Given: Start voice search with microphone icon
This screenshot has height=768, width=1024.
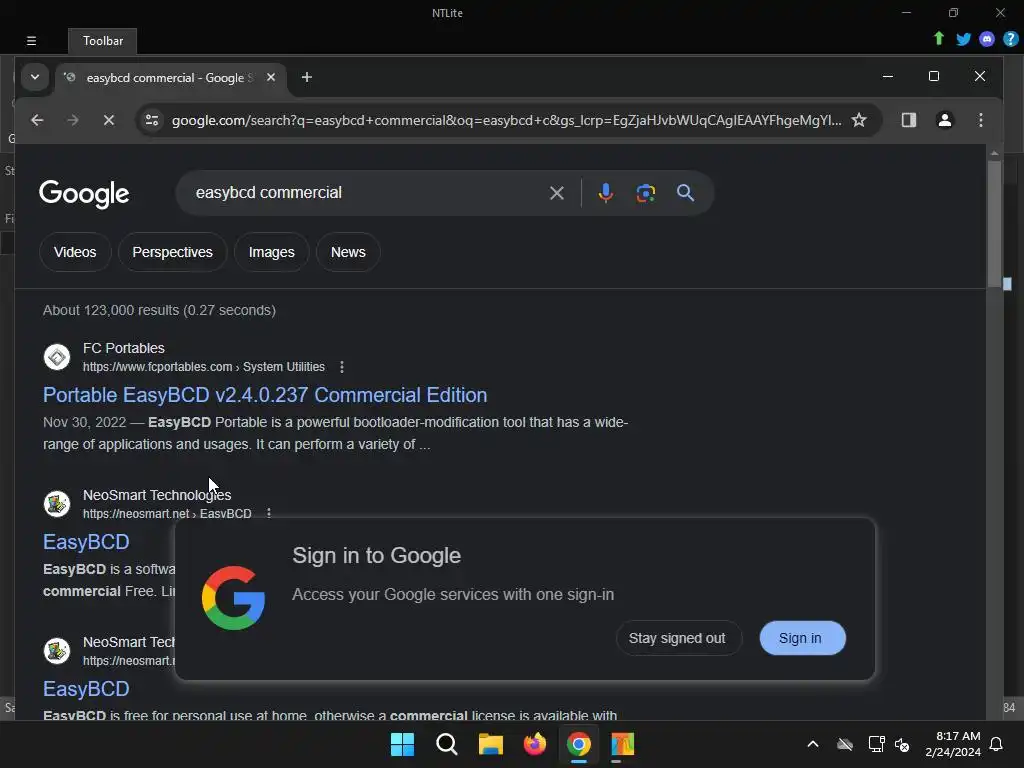Looking at the screenshot, I should [x=605, y=193].
